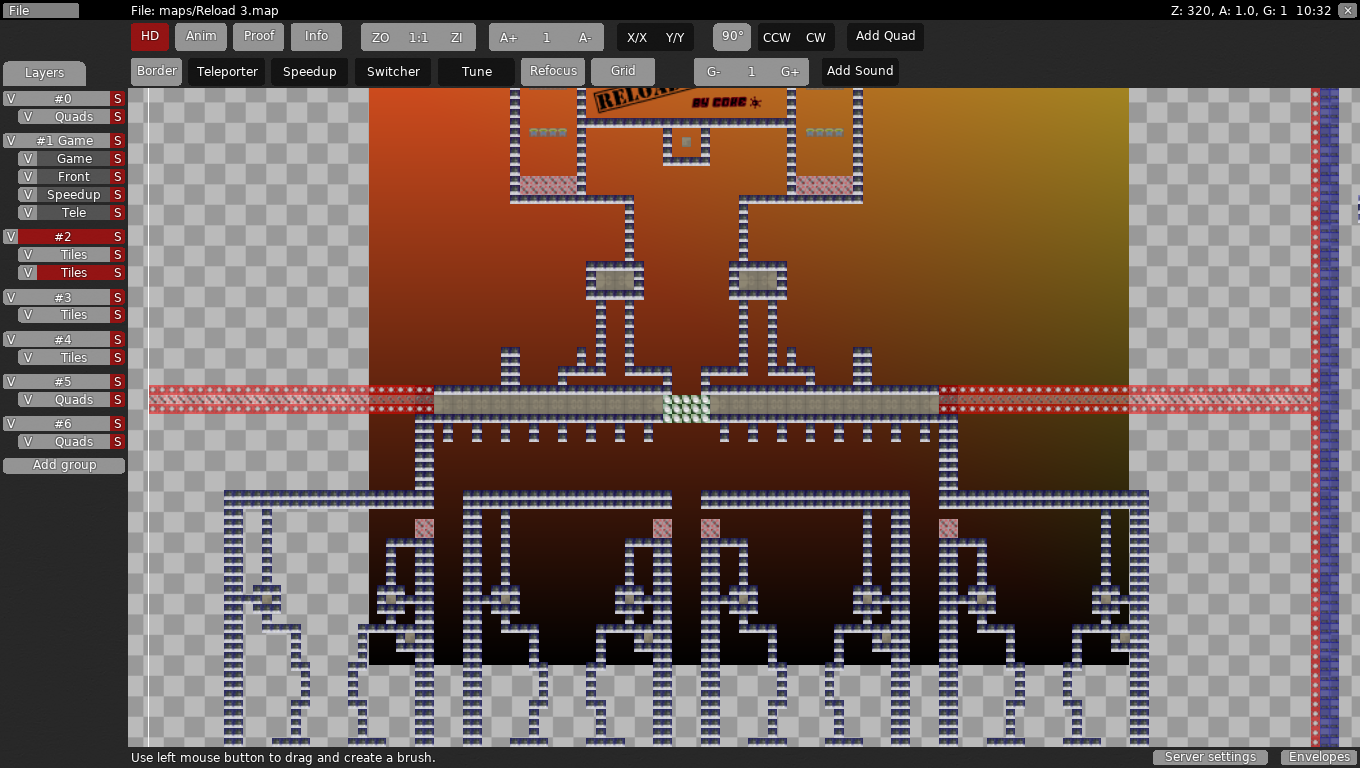This screenshot has height=768, width=1360.
Task: Open the File menu
Action: [x=40, y=10]
